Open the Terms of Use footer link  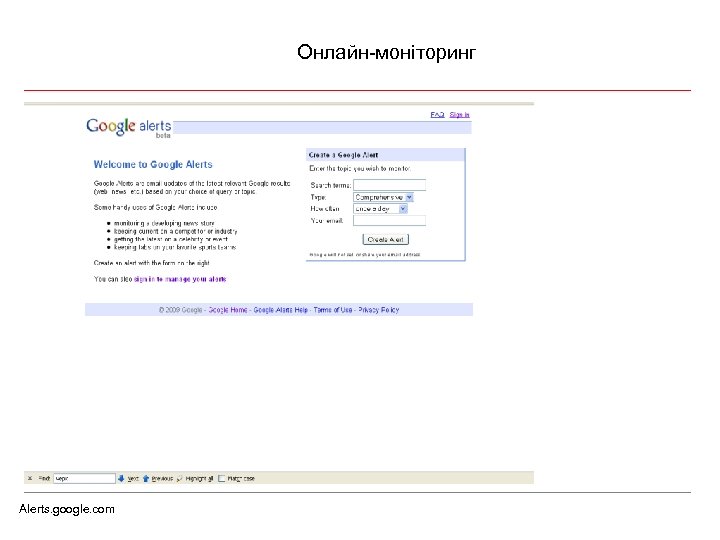(333, 310)
